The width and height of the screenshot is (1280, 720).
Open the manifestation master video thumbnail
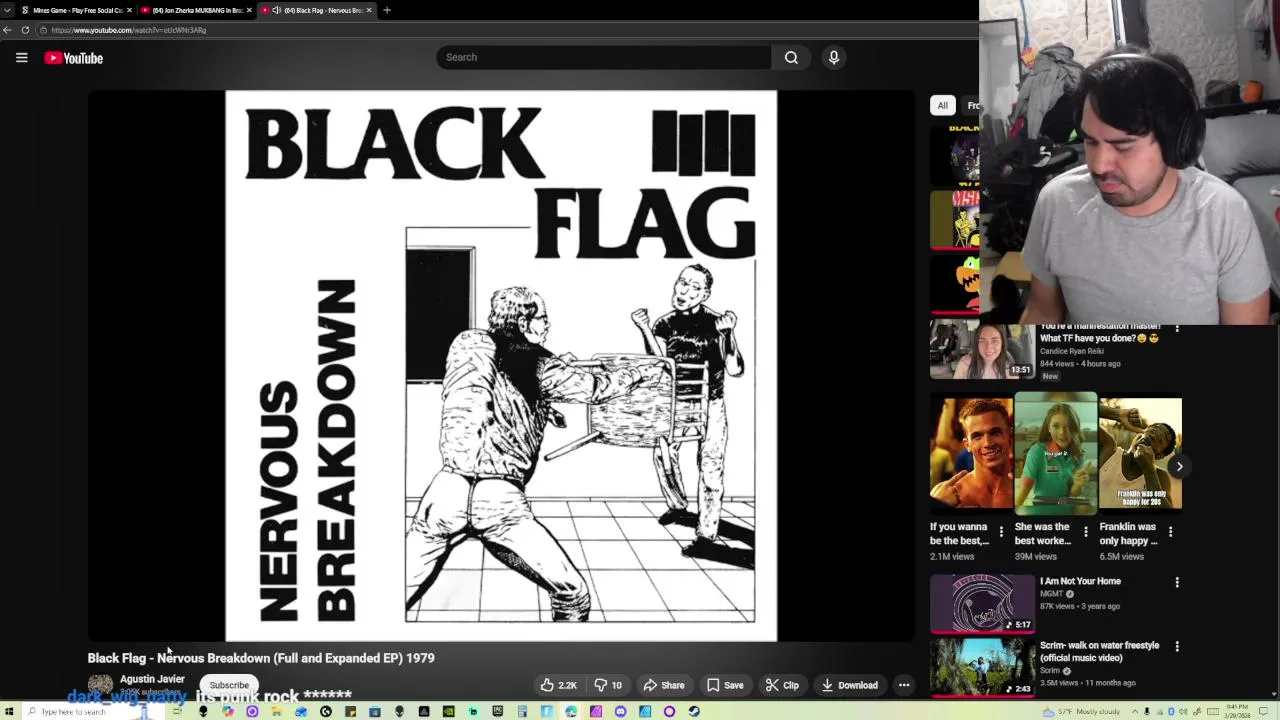pos(982,350)
